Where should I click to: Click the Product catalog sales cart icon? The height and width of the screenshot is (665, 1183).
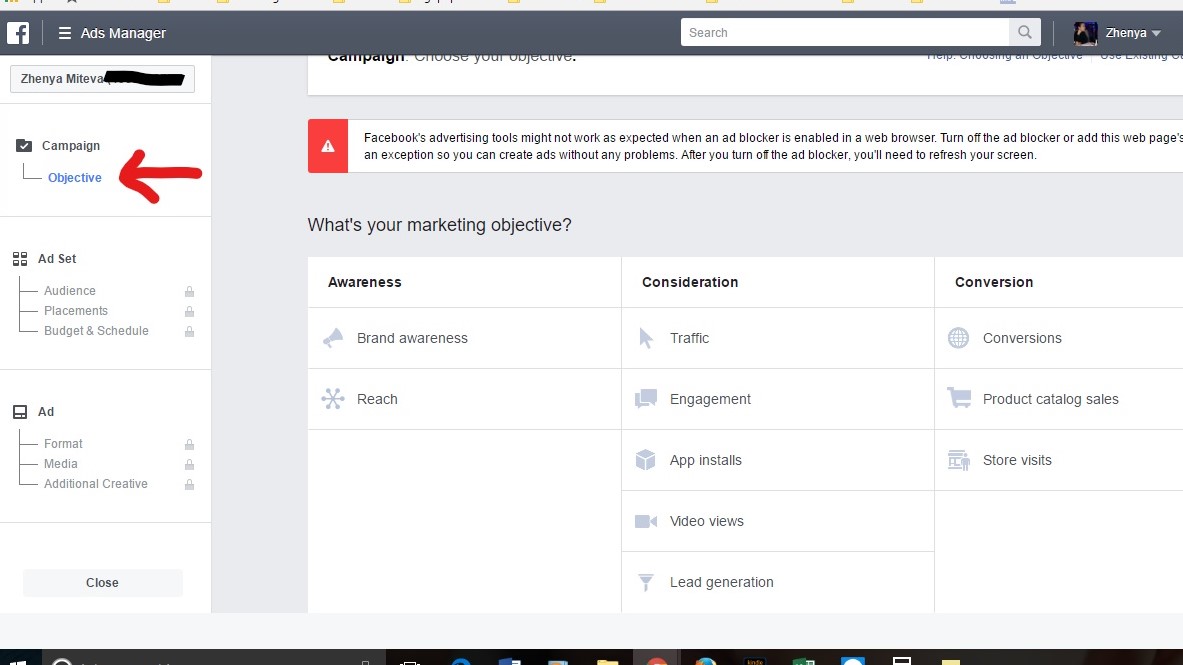coord(959,398)
